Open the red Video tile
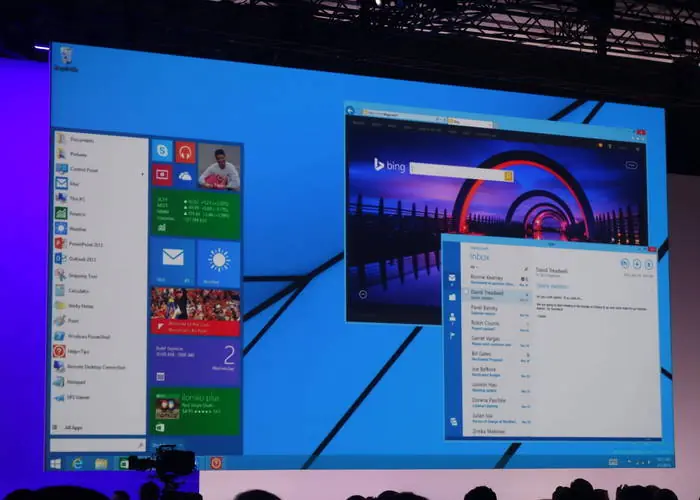 pyautogui.click(x=162, y=175)
